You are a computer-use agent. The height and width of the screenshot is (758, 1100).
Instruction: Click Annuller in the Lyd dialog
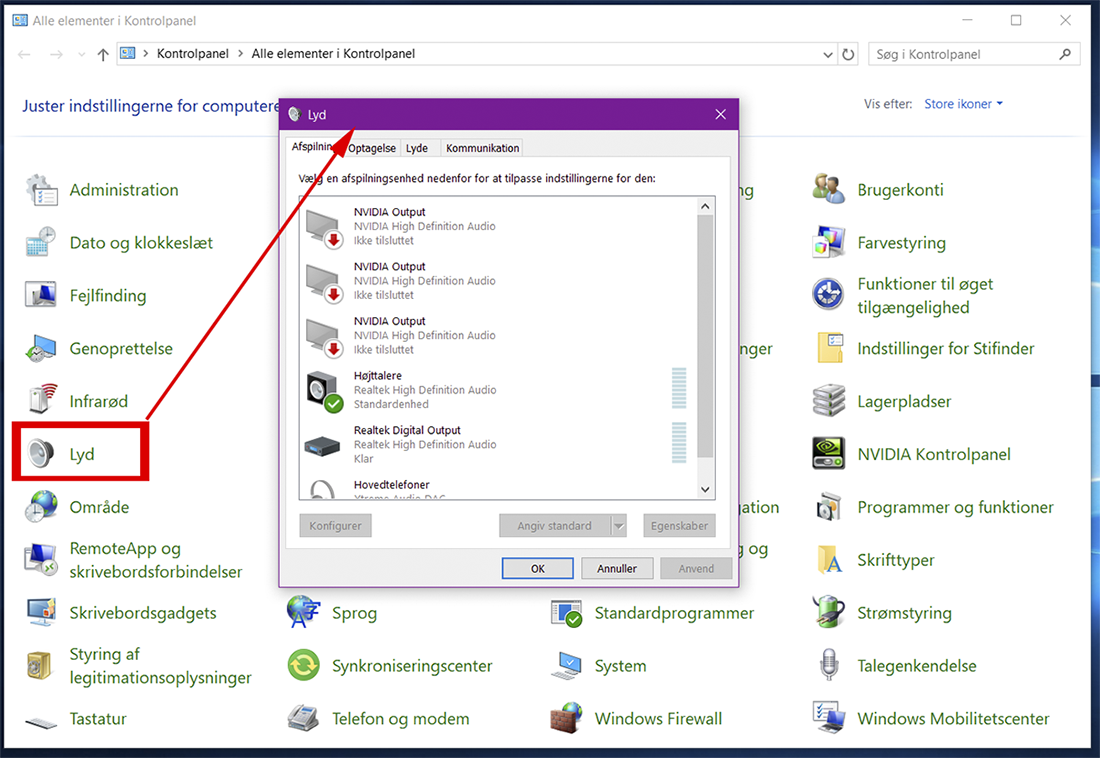(617, 568)
